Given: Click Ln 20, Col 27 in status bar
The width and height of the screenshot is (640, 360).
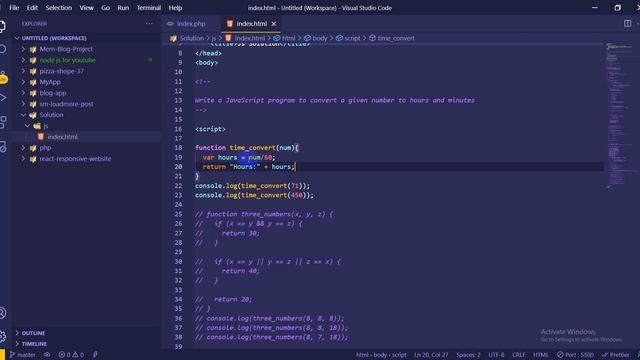Looking at the screenshot, I should [x=431, y=355].
